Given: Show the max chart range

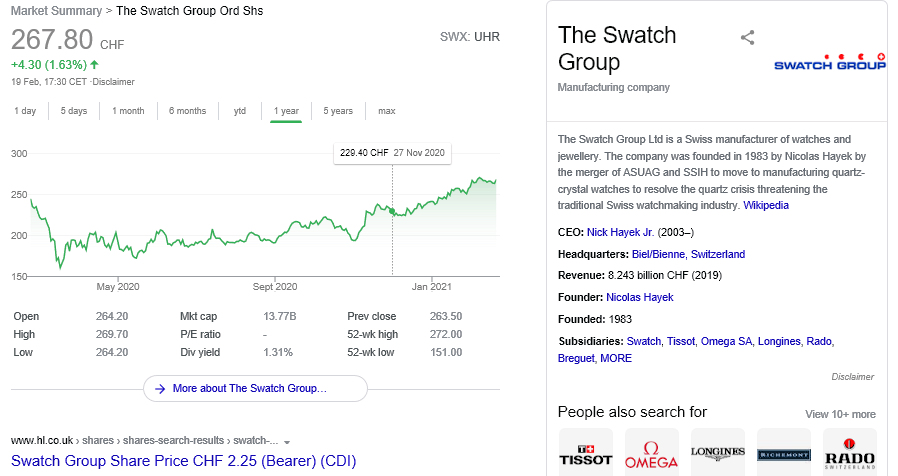Looking at the screenshot, I should [x=386, y=111].
